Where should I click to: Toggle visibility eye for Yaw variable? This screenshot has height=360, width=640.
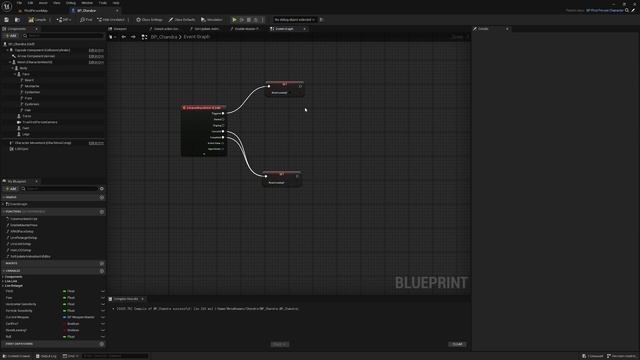[103, 298]
